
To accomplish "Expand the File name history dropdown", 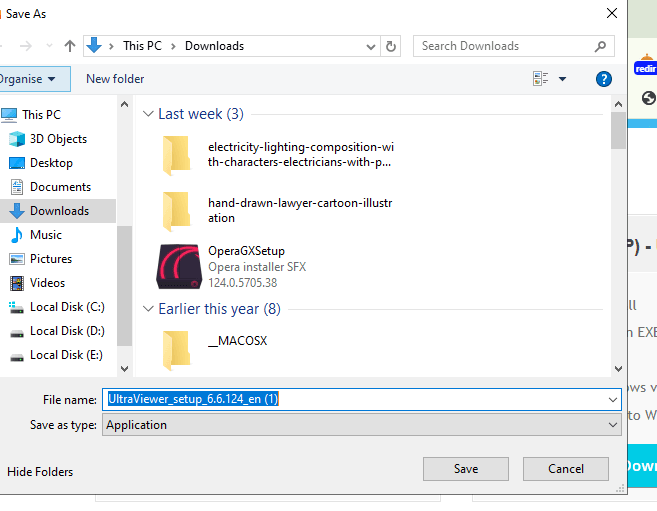I will pos(613,399).
